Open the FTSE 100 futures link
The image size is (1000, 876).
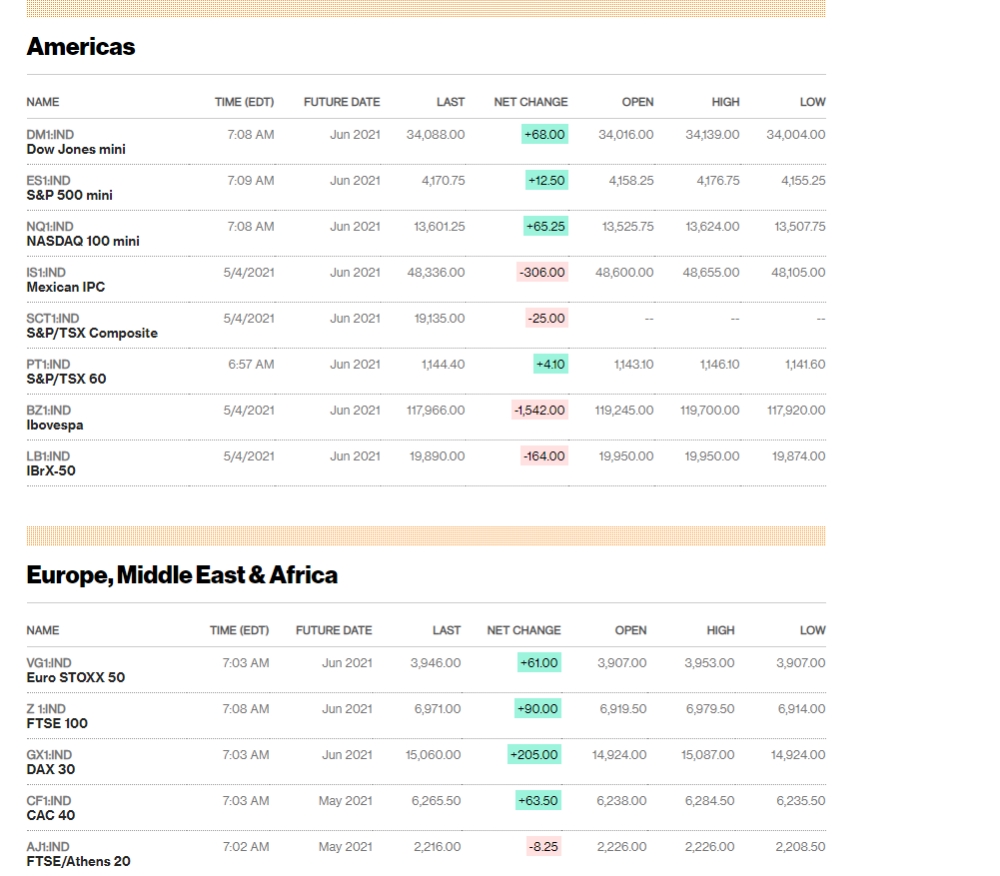pos(57,723)
